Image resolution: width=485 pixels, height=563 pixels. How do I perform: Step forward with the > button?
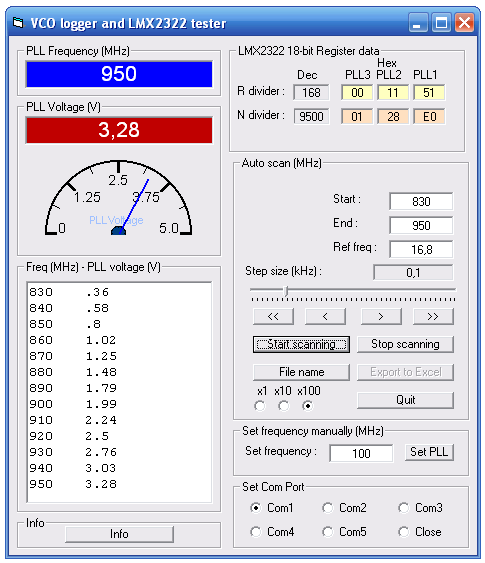pos(381,317)
